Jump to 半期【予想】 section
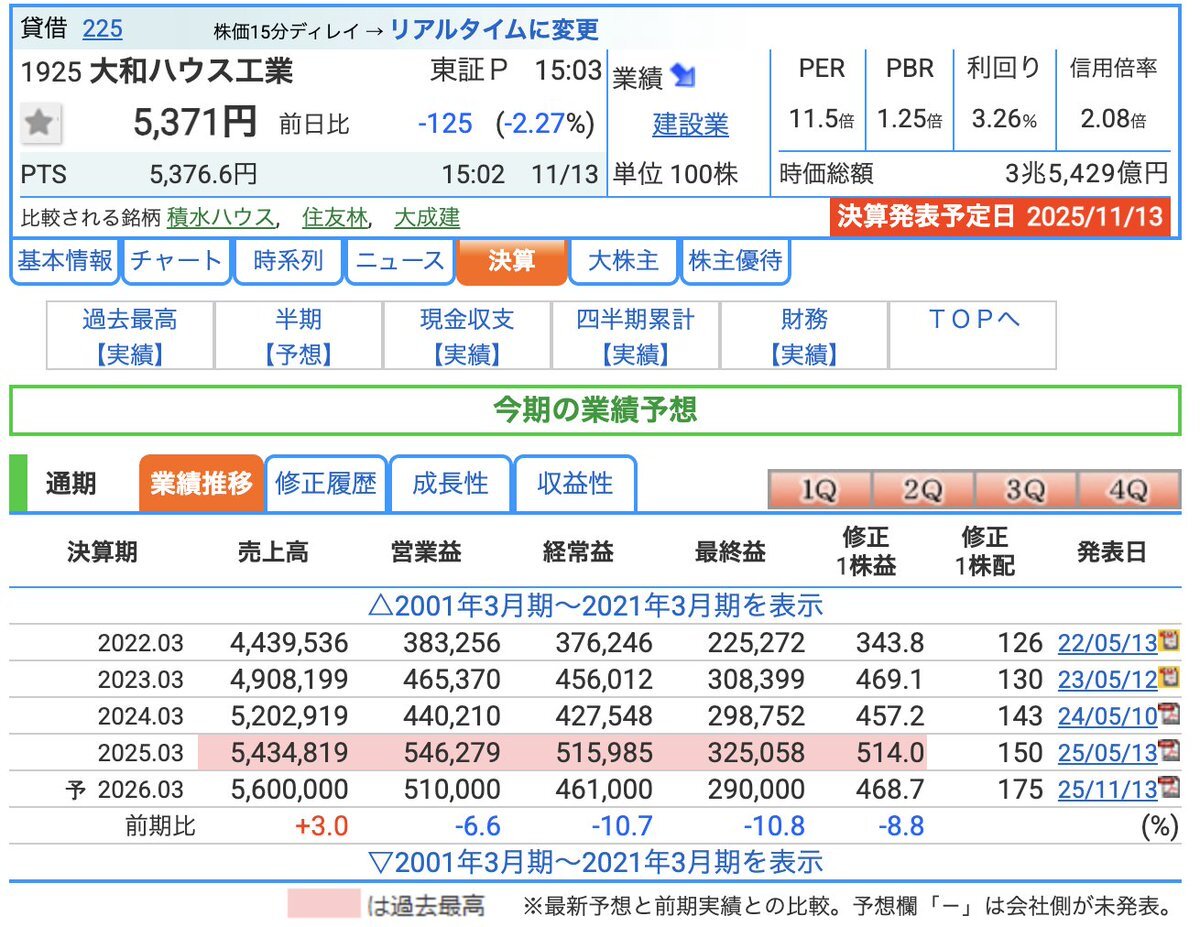1200x927 pixels. (298, 336)
